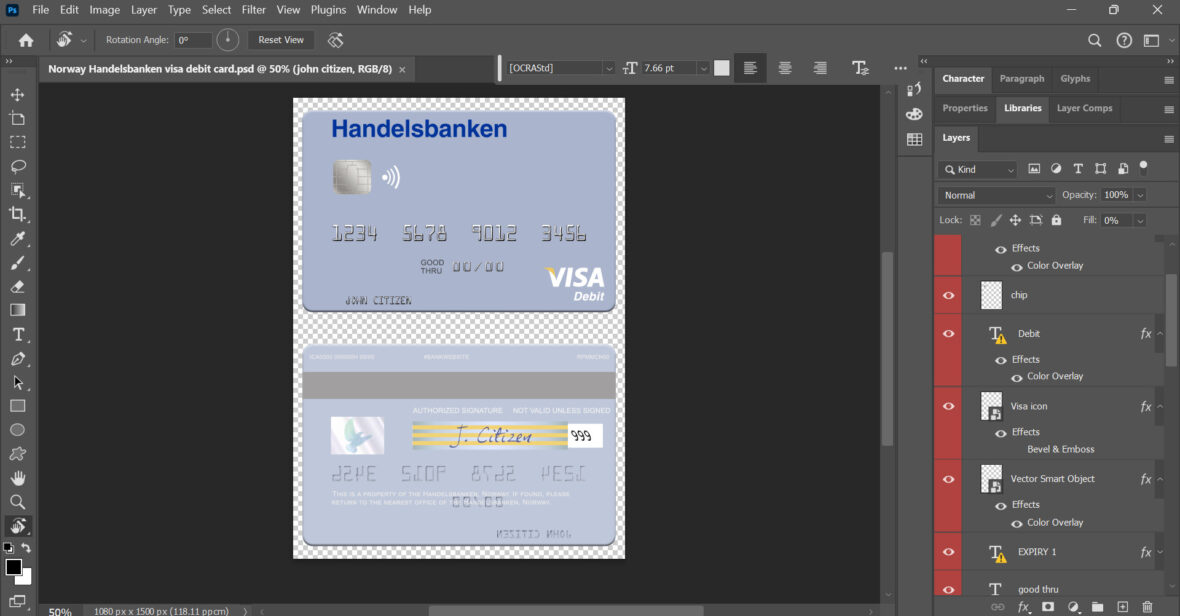Open the Filter menu
The image size is (1180, 616).
253,9
